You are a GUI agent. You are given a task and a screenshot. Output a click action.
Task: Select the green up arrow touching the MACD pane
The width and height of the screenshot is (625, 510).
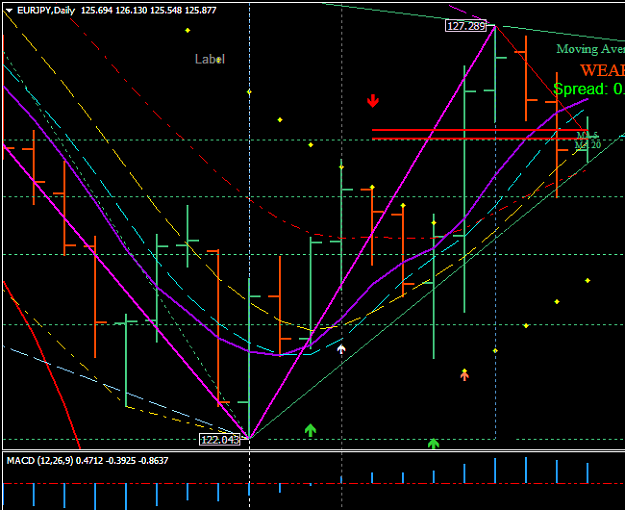tap(433, 443)
